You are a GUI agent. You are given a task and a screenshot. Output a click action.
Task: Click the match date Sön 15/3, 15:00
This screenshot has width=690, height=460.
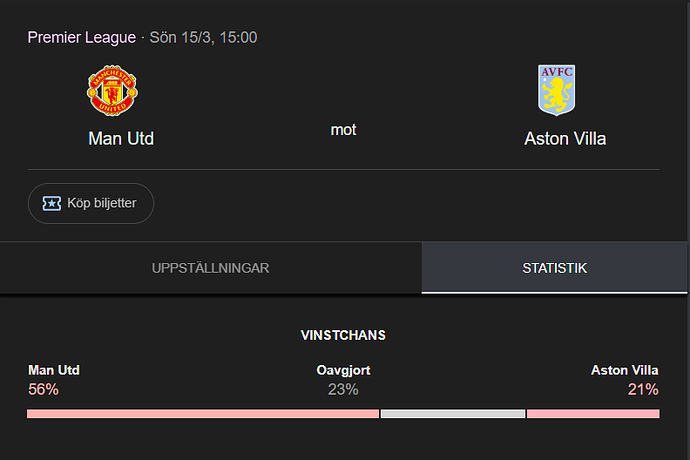[x=203, y=37]
